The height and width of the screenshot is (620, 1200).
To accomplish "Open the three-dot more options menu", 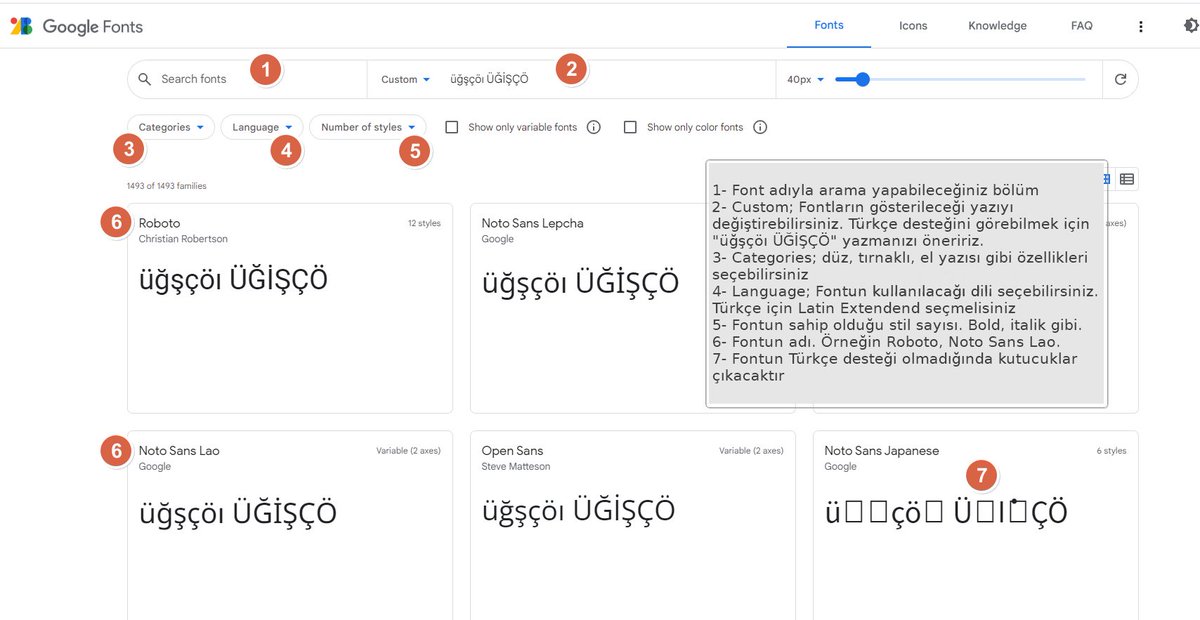I will point(1141,27).
